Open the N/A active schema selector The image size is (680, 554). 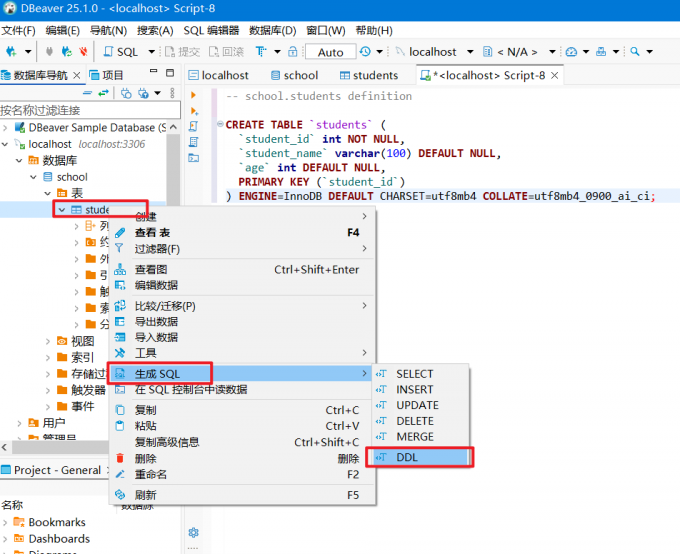click(519, 52)
